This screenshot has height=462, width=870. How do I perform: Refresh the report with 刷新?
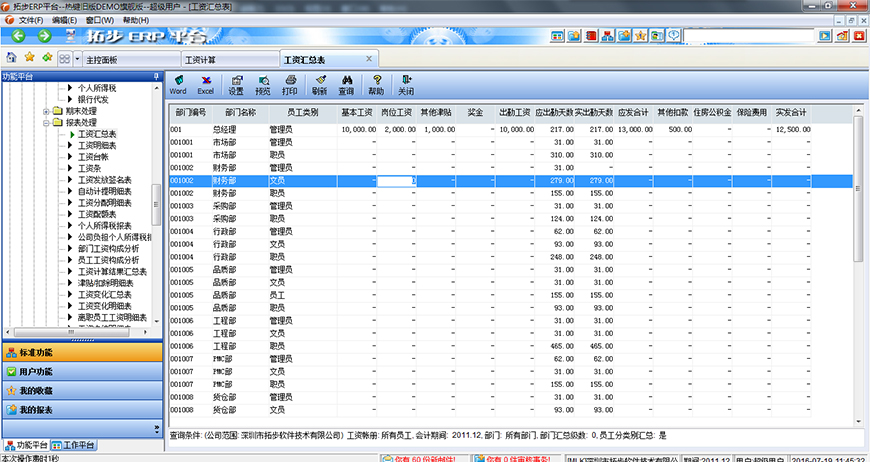[319, 84]
